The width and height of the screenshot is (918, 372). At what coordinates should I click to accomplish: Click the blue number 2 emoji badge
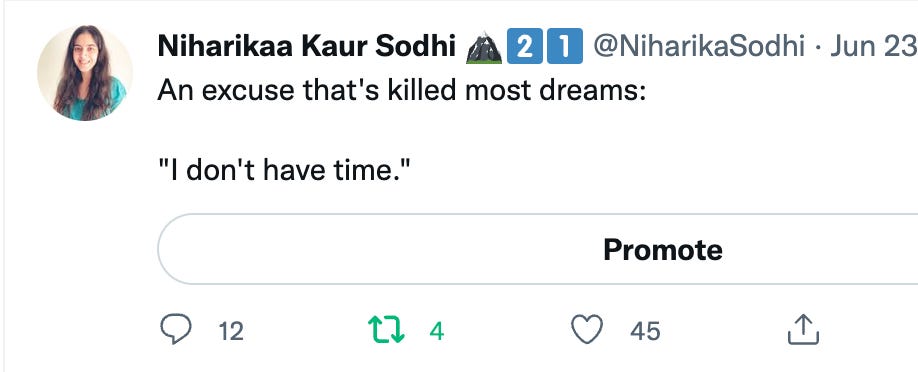tap(525, 46)
